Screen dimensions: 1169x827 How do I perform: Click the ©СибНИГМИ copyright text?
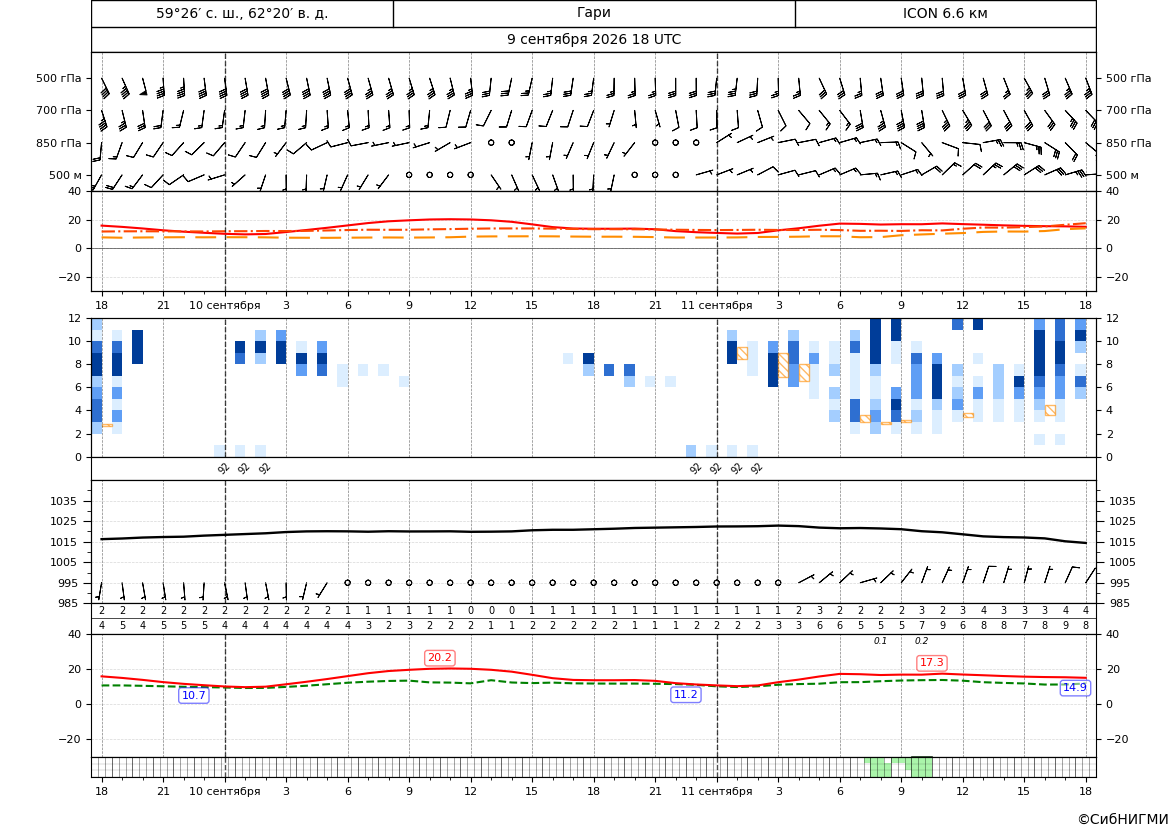1123,819
